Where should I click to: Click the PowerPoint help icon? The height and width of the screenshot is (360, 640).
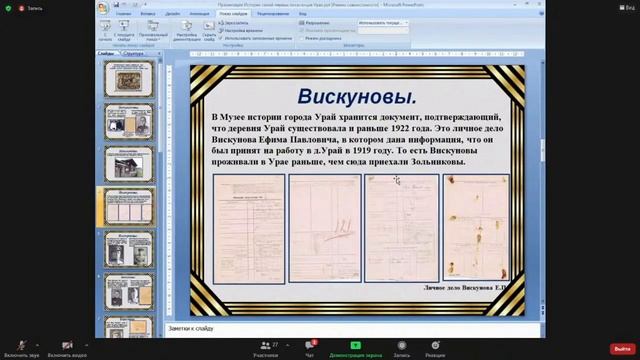tap(541, 13)
